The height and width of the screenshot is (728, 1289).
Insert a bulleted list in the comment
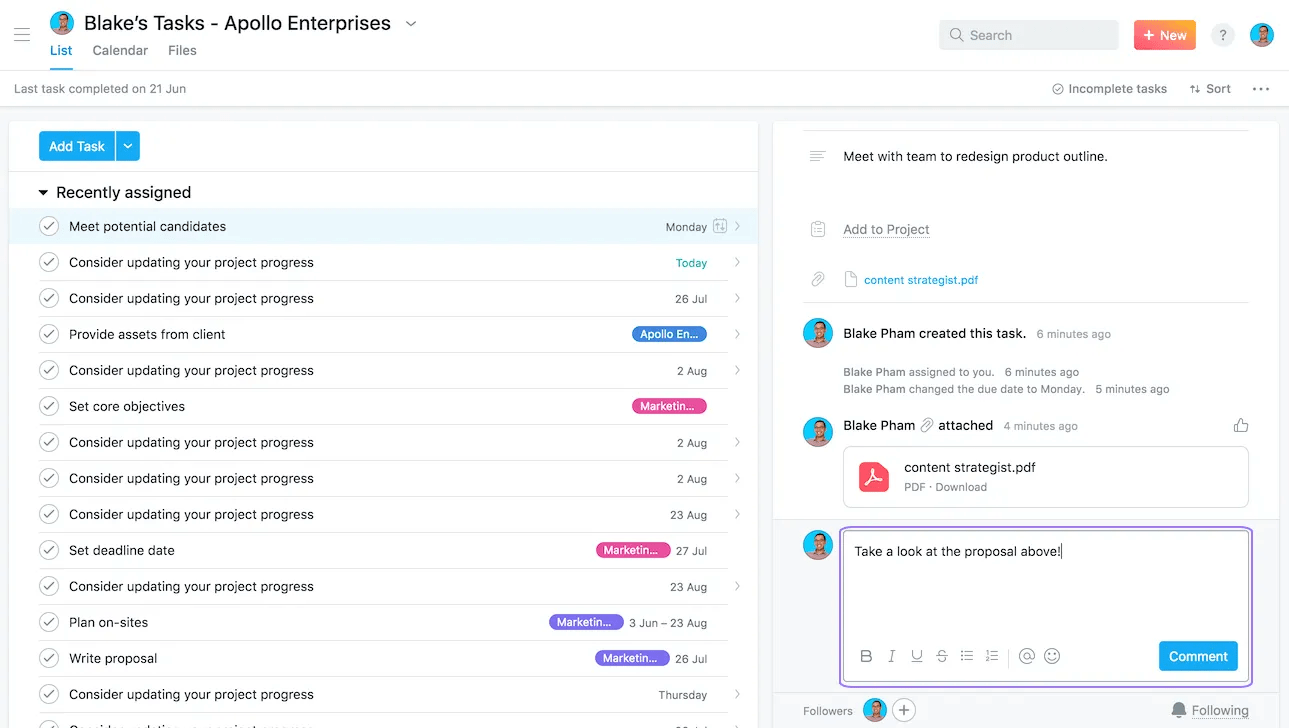(x=966, y=655)
